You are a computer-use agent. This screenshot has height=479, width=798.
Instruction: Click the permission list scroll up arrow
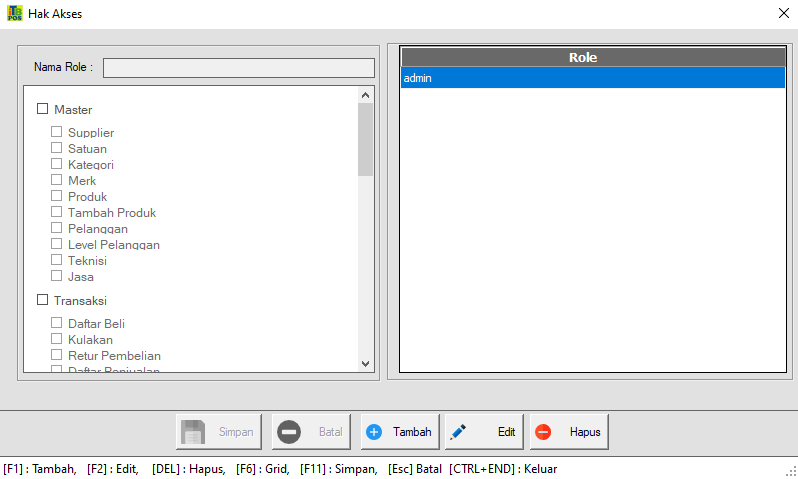click(x=365, y=95)
